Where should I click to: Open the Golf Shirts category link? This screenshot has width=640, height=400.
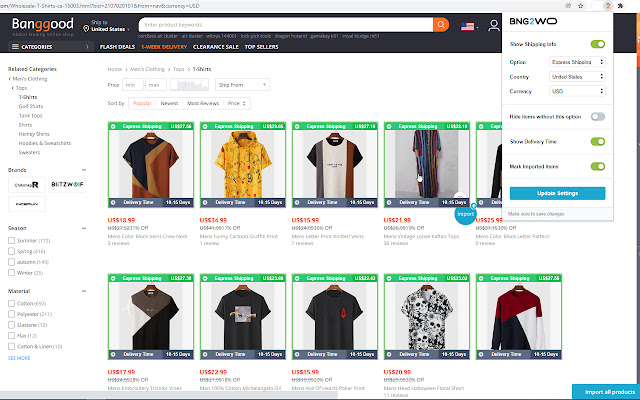pos(31,106)
